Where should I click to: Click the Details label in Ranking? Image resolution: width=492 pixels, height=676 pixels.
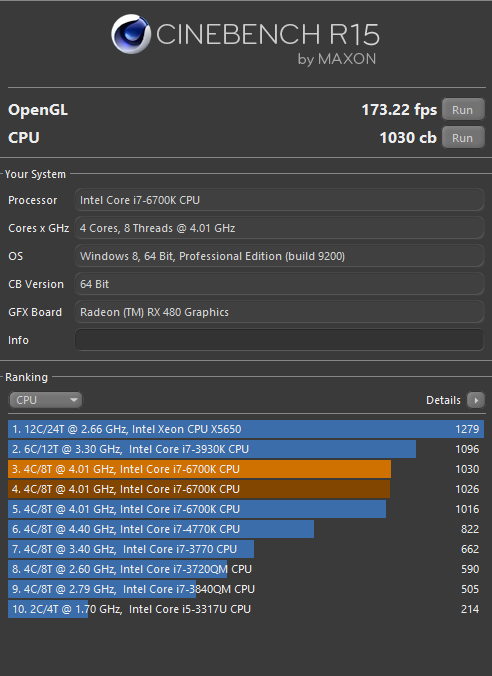pyautogui.click(x=443, y=400)
